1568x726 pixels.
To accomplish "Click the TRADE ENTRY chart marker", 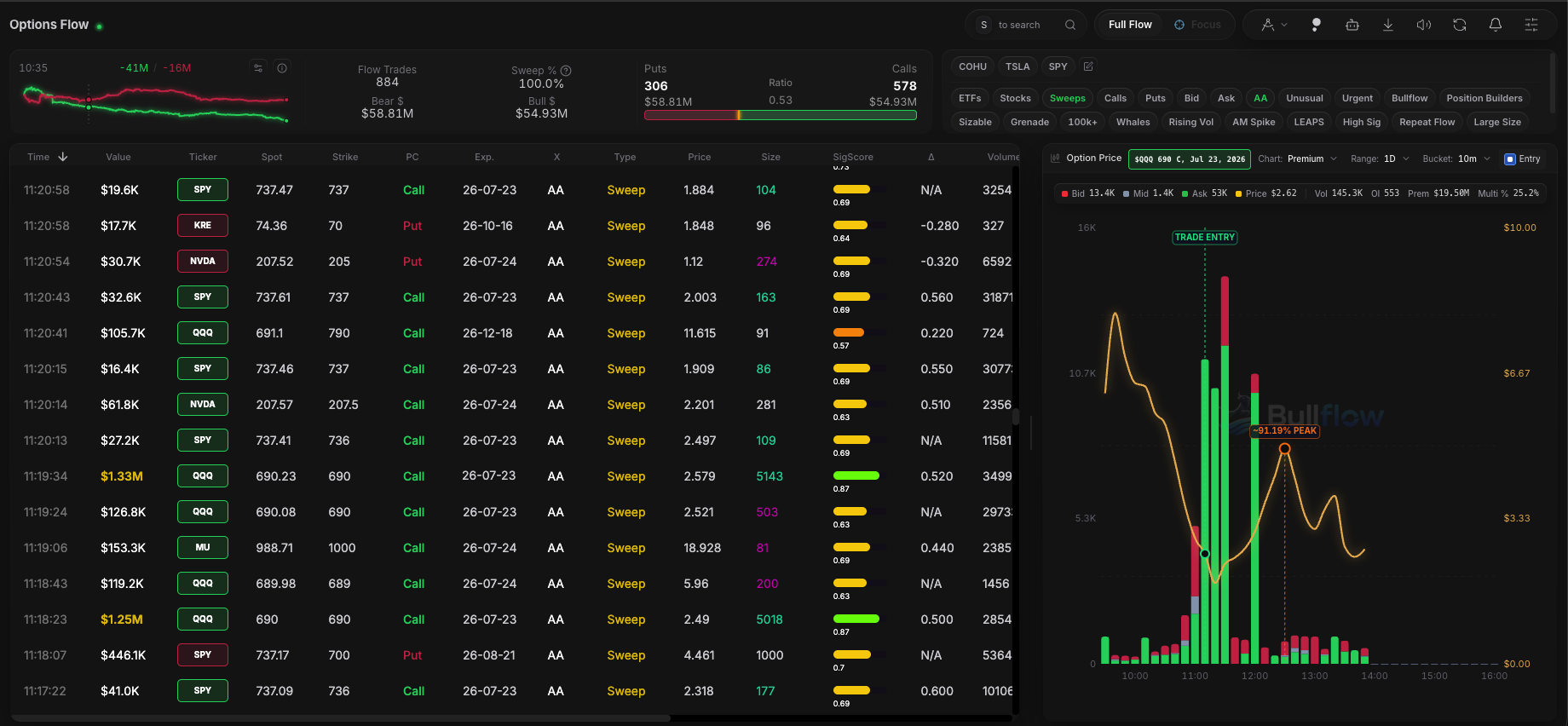I will pos(1205,238).
